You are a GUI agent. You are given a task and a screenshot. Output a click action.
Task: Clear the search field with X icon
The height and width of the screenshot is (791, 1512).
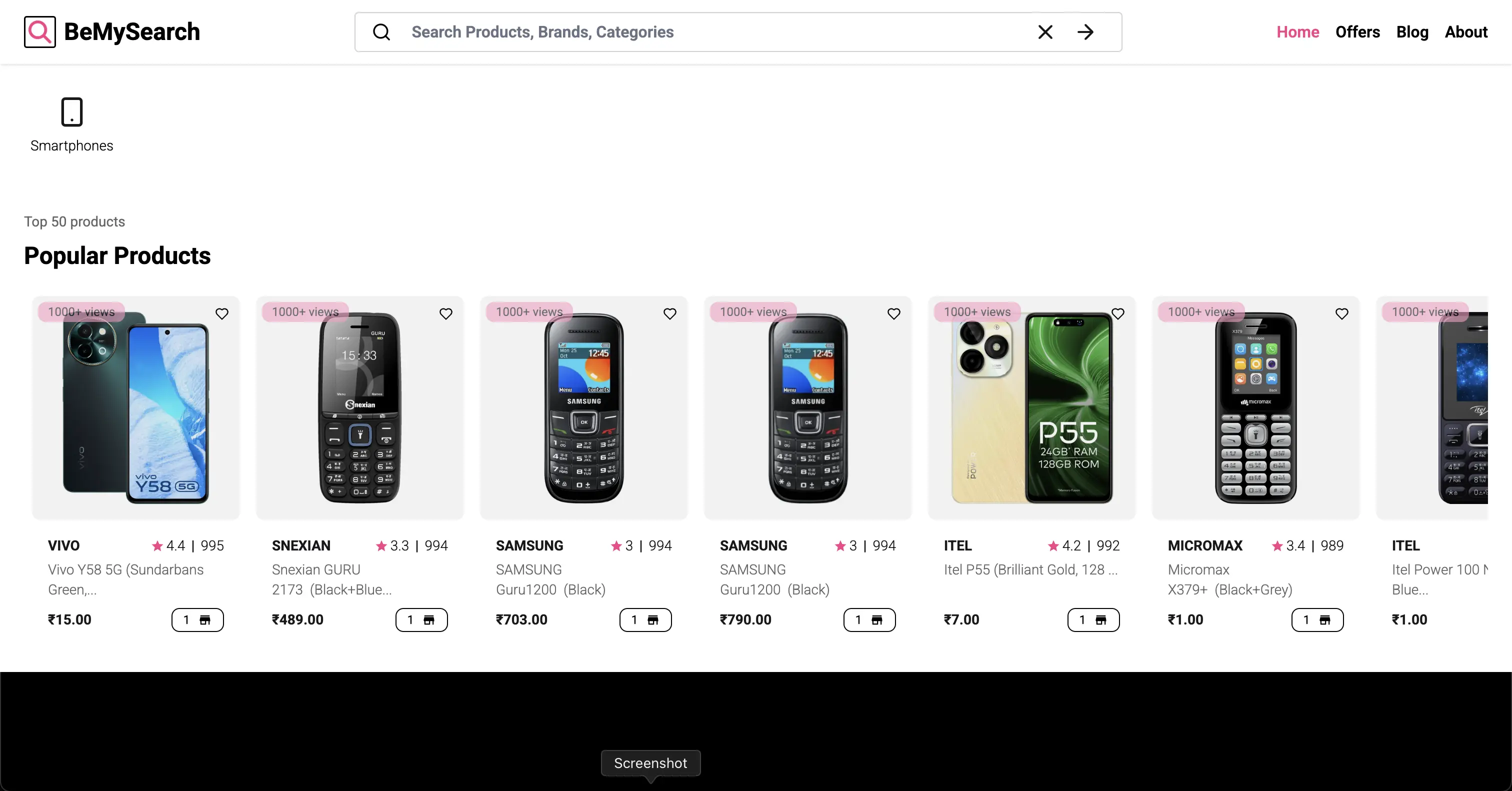[x=1045, y=31]
